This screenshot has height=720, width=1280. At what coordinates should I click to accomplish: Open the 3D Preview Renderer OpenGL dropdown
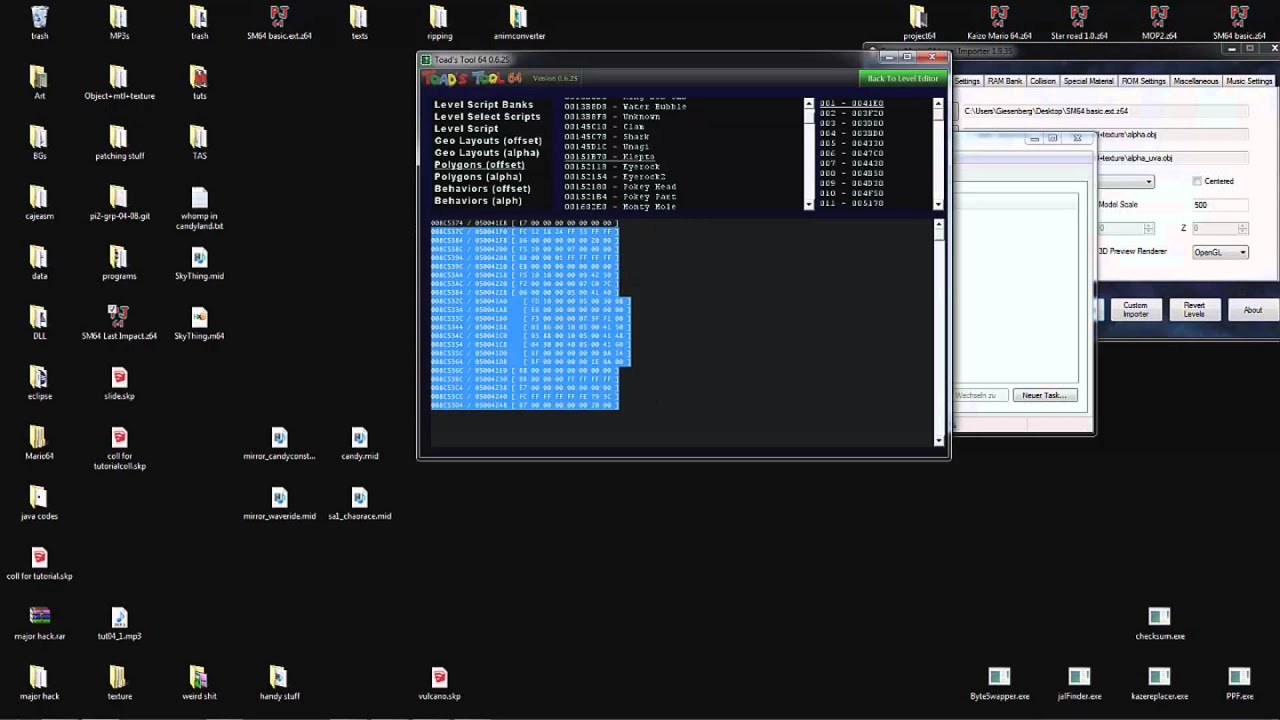click(1220, 252)
